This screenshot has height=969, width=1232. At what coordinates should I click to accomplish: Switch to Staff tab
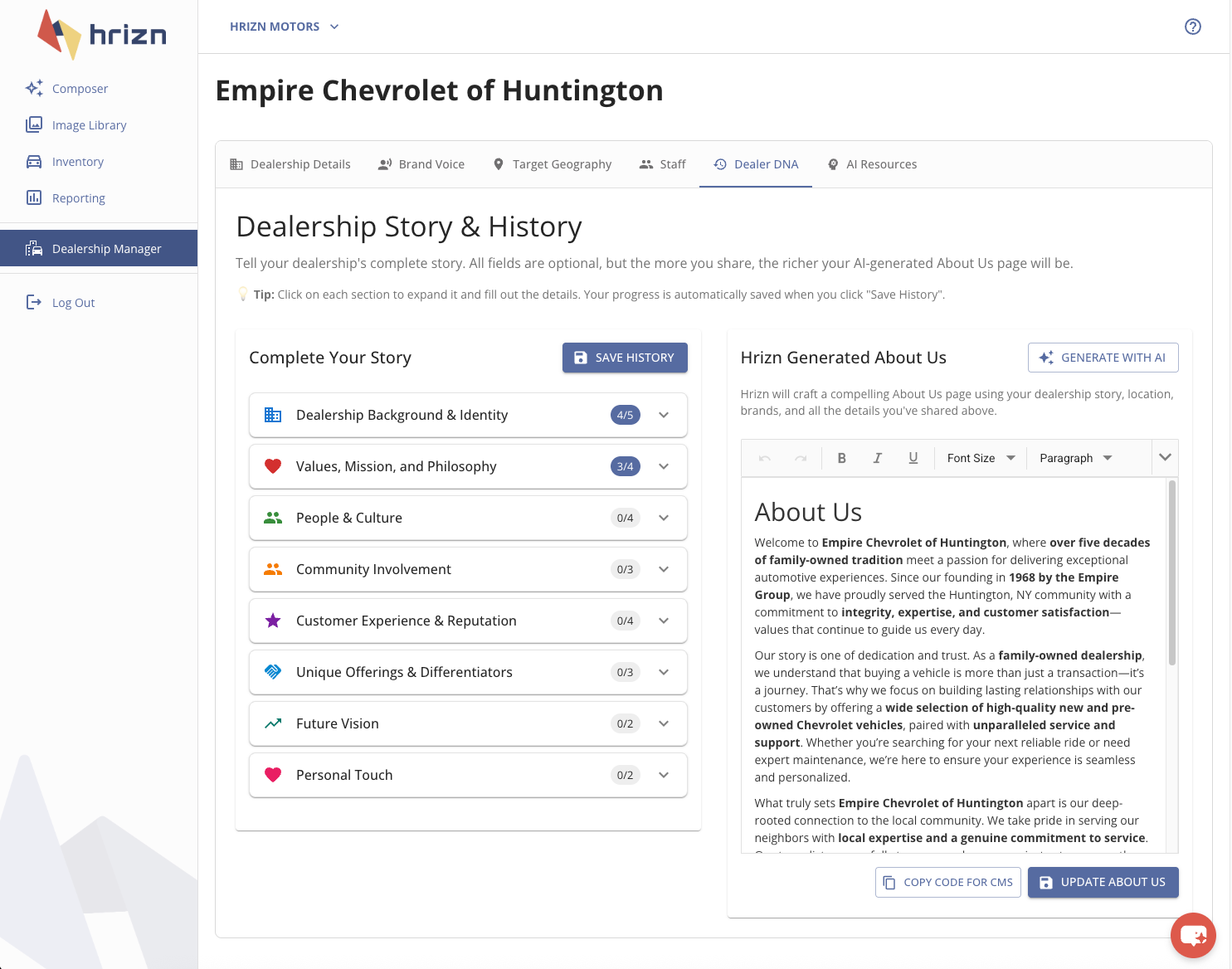(662, 164)
